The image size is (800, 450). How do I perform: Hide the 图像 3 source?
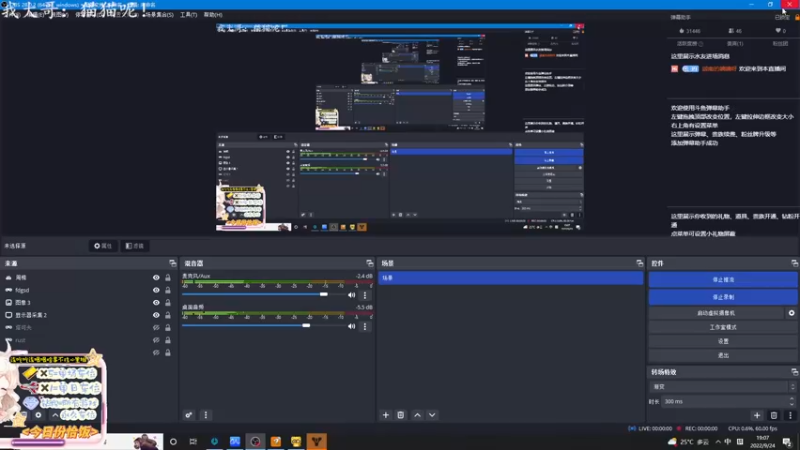coord(156,303)
